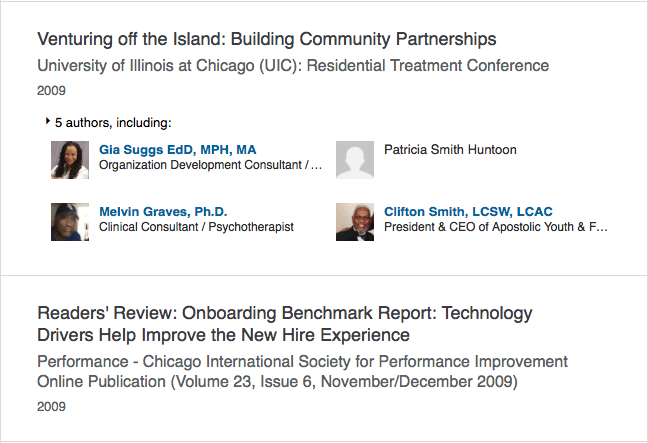The image size is (648, 443).
Task: Click the '5 authors, including:' label
Action: [113, 123]
